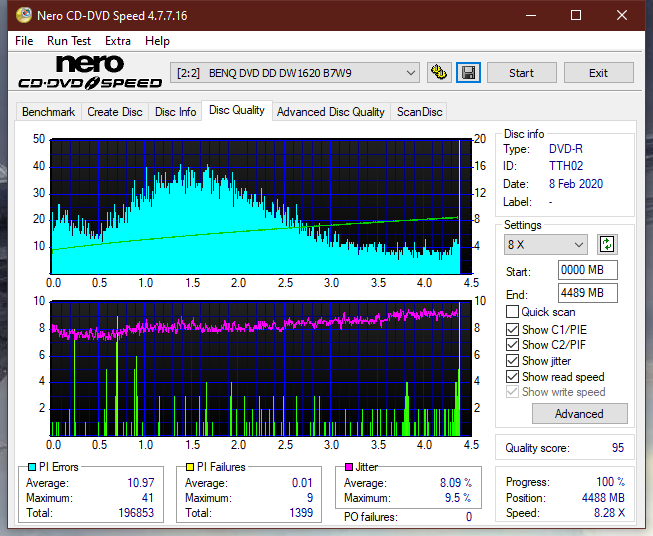Click PI Errors average 10.97
Viewport: 653px width, 536px height.
[141, 483]
